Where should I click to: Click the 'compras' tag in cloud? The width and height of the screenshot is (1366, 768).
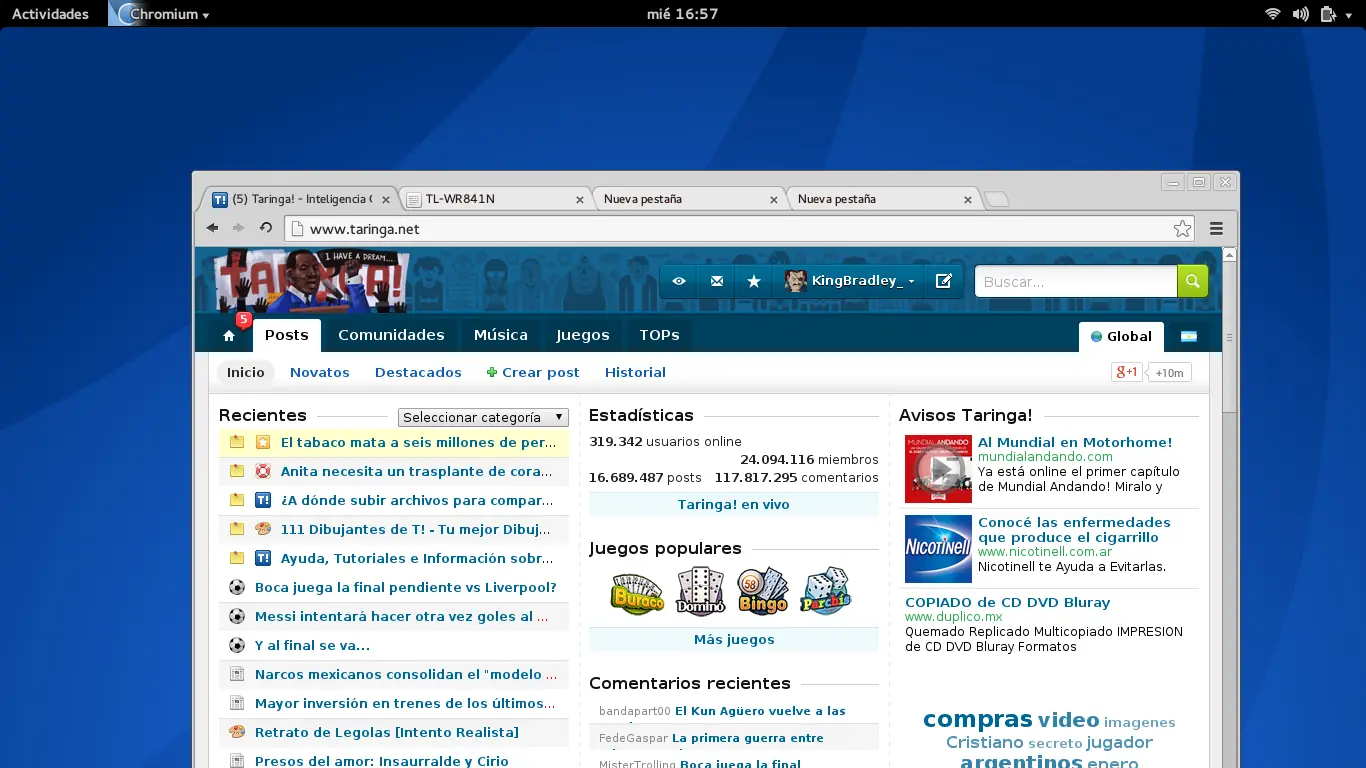[977, 718]
